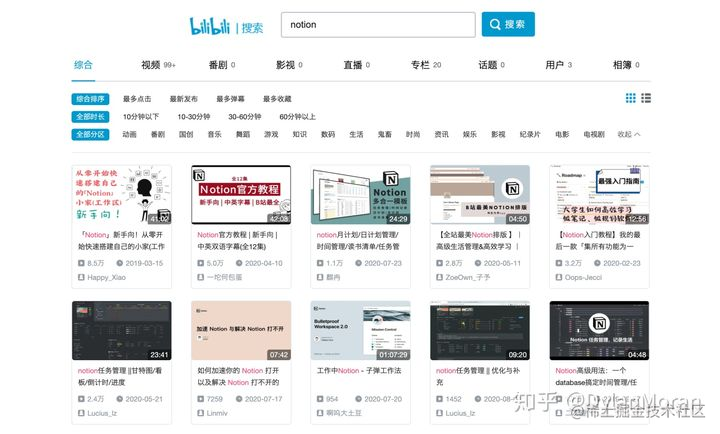The width and height of the screenshot is (720, 434).
Task: Click the bilibili logo
Action: pyautogui.click(x=210, y=26)
